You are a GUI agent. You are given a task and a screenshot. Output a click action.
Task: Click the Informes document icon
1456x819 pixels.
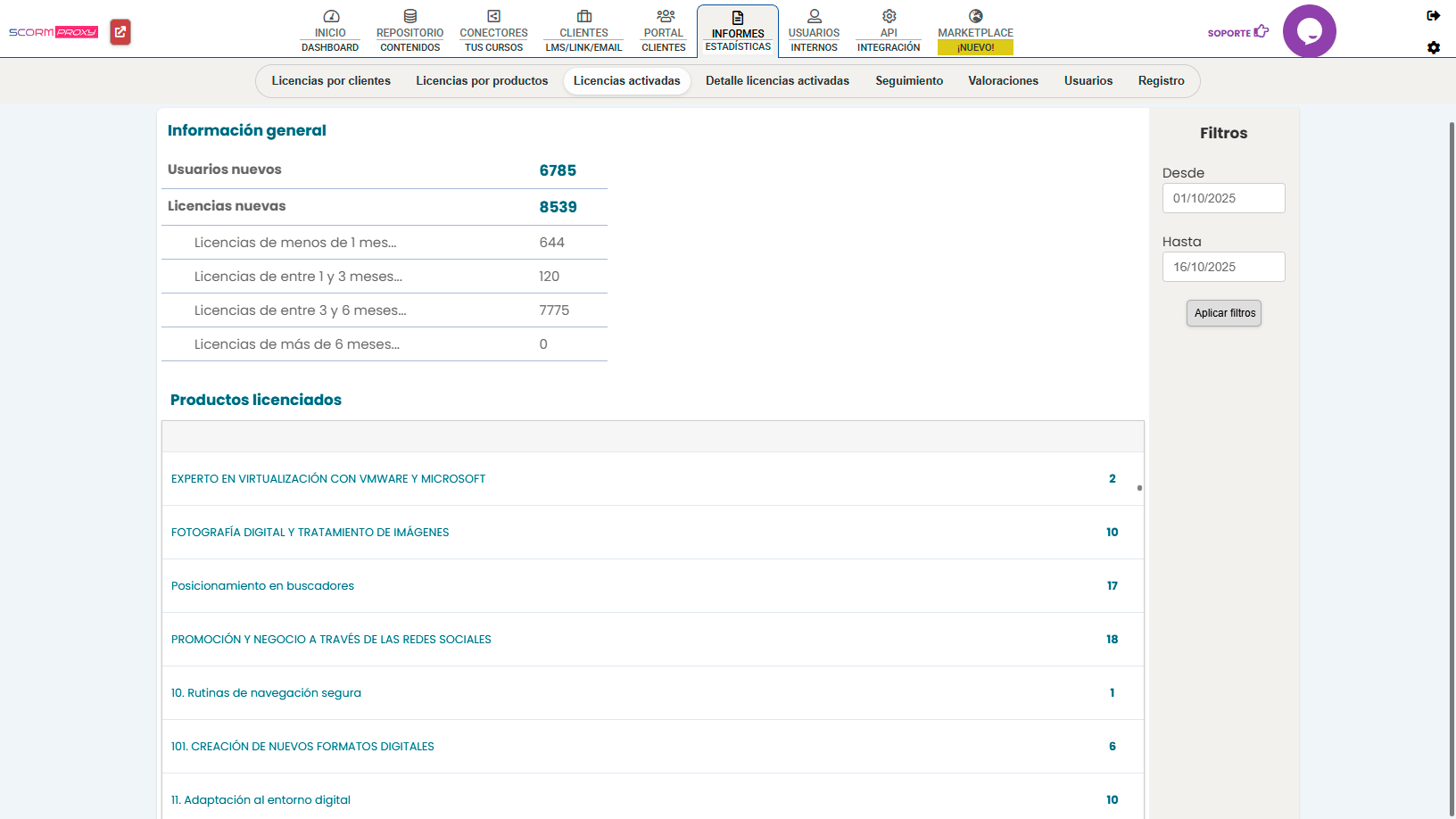[x=738, y=18]
